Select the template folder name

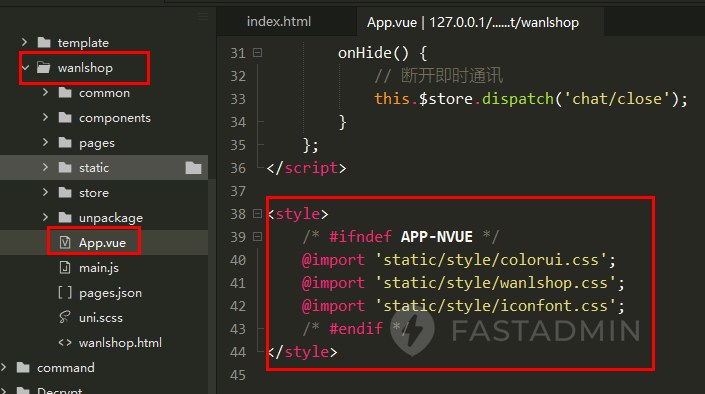(x=83, y=43)
